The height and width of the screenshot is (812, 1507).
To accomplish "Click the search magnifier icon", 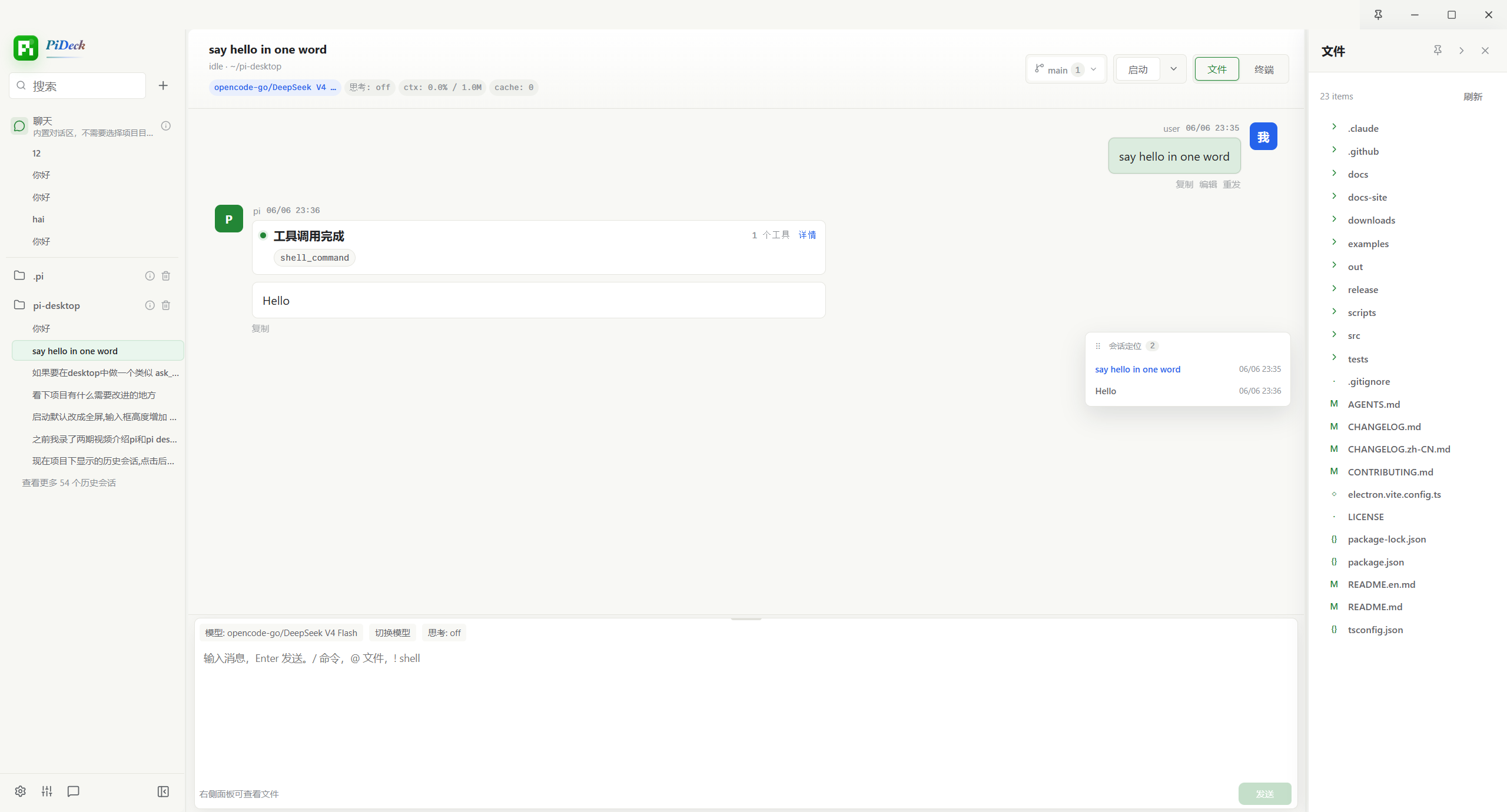I will click(x=21, y=86).
